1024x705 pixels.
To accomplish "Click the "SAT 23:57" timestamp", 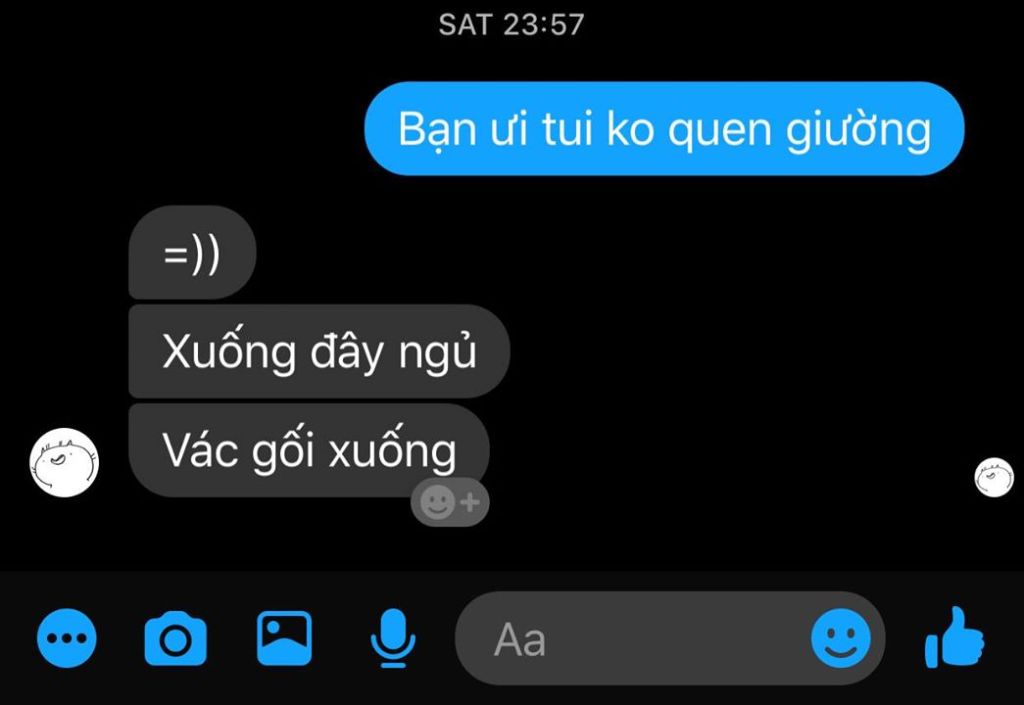I will pos(511,25).
